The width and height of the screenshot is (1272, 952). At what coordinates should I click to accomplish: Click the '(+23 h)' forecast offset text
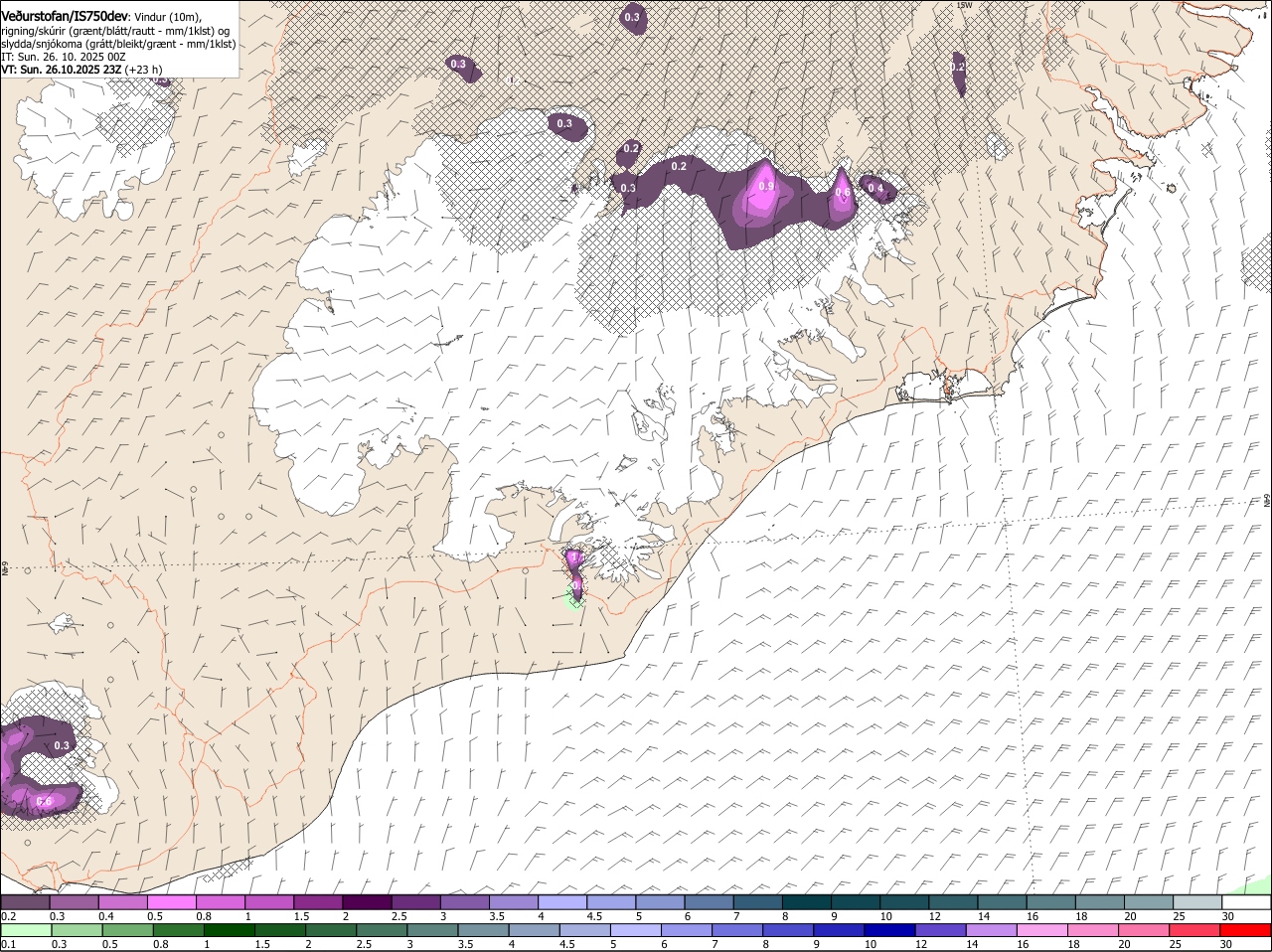tap(144, 70)
